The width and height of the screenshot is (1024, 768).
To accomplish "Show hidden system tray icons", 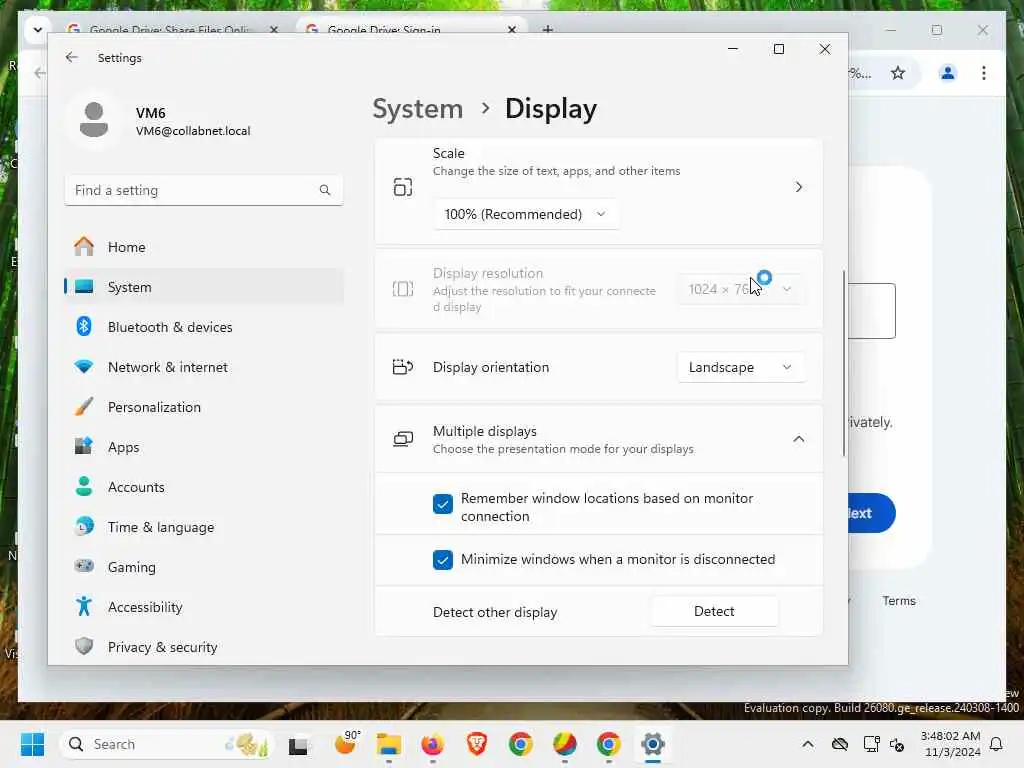I will (808, 744).
